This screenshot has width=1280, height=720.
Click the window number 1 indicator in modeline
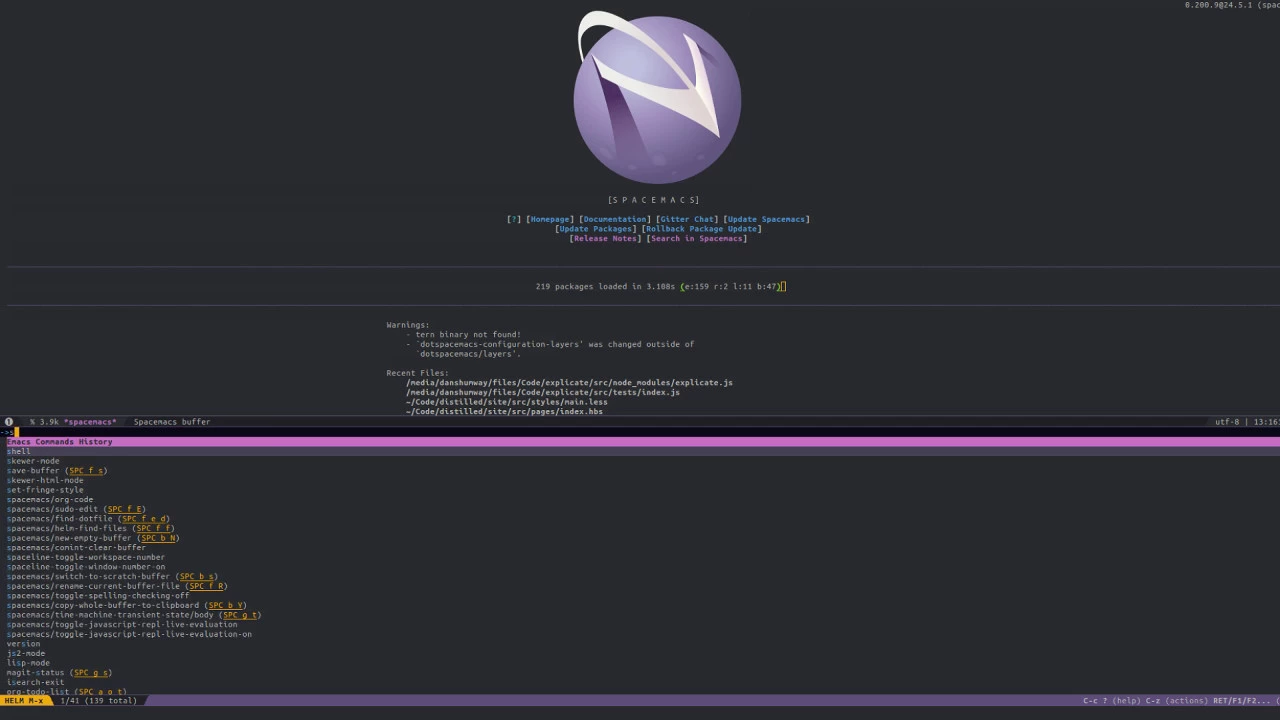[9, 422]
